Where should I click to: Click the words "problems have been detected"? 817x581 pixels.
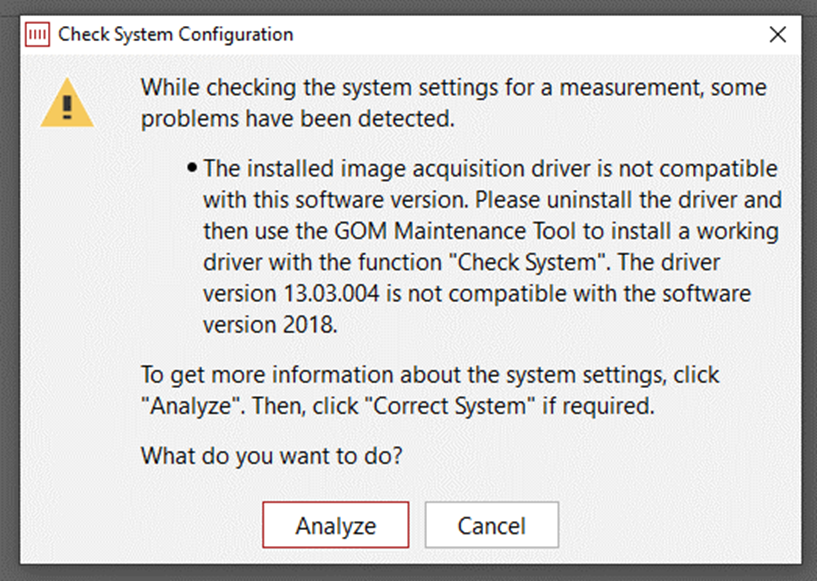coord(298,119)
